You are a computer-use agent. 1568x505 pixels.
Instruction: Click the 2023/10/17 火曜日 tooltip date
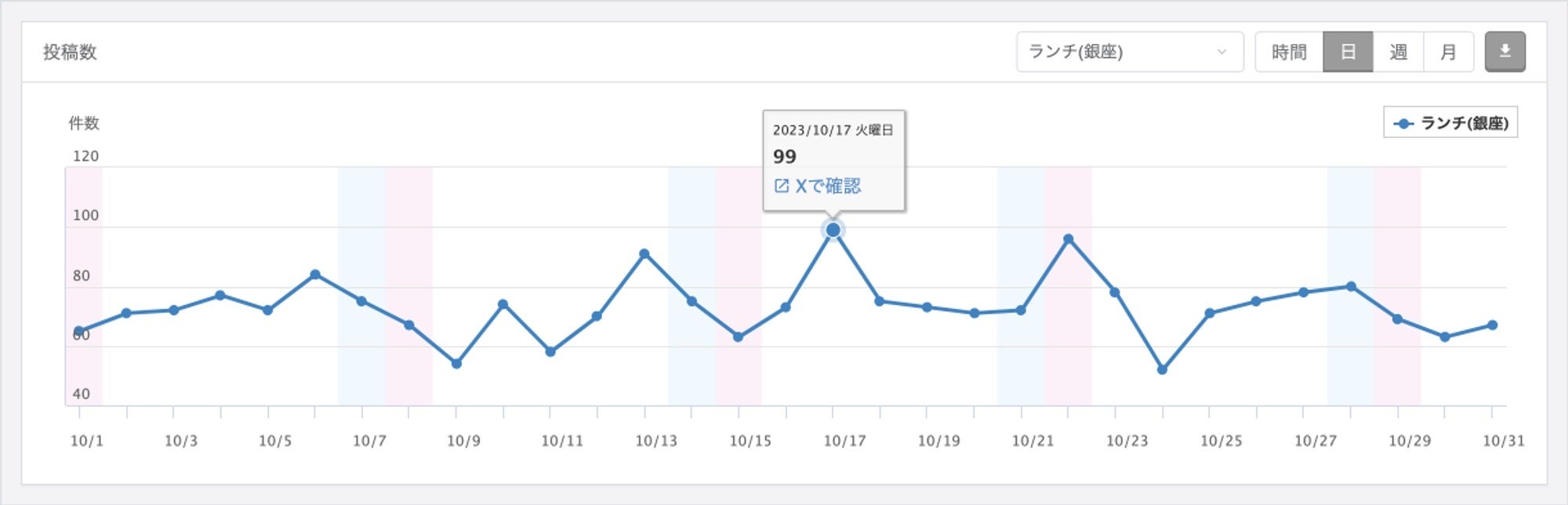[833, 130]
